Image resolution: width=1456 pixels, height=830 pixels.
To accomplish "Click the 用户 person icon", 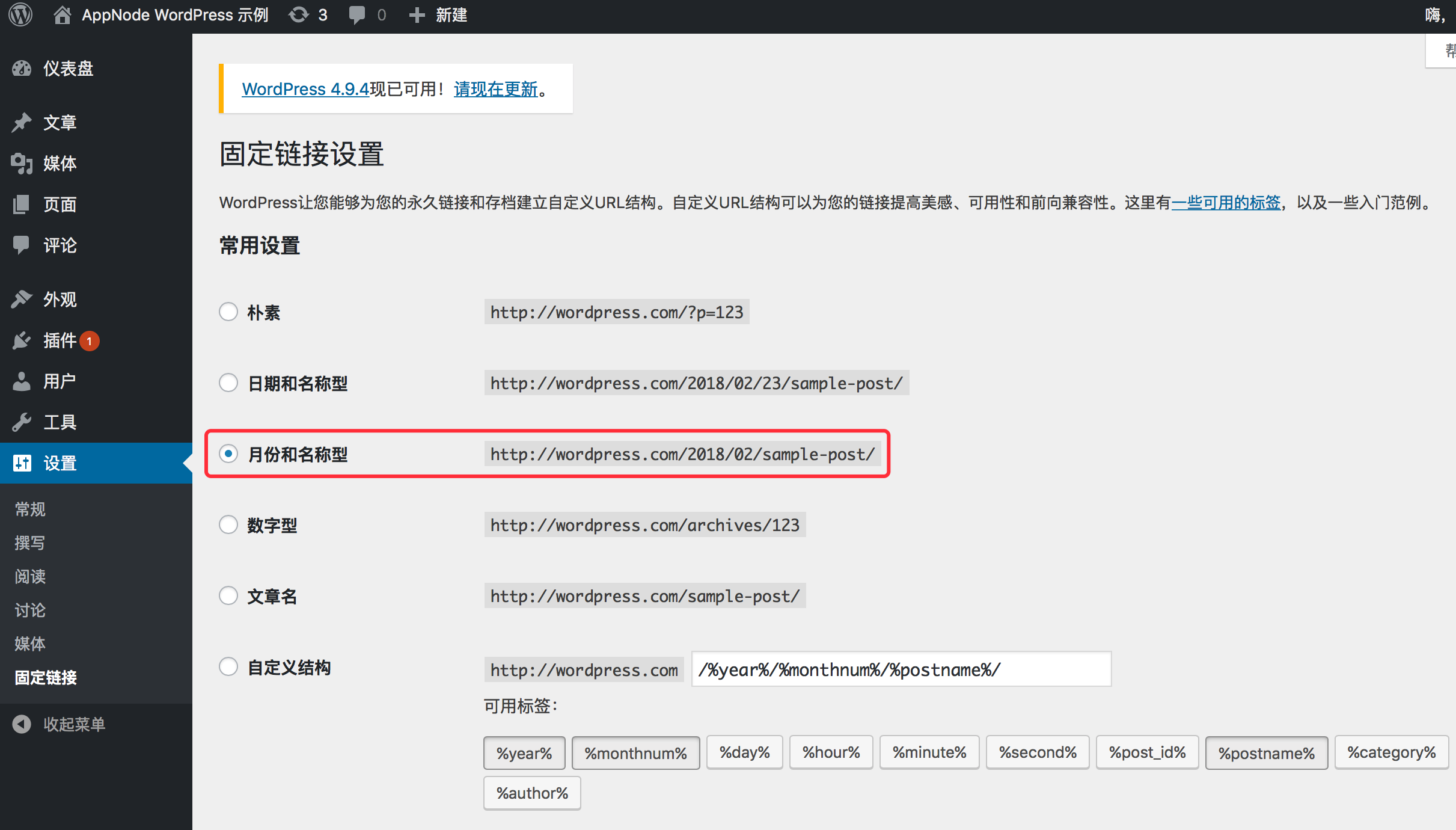I will click(22, 381).
